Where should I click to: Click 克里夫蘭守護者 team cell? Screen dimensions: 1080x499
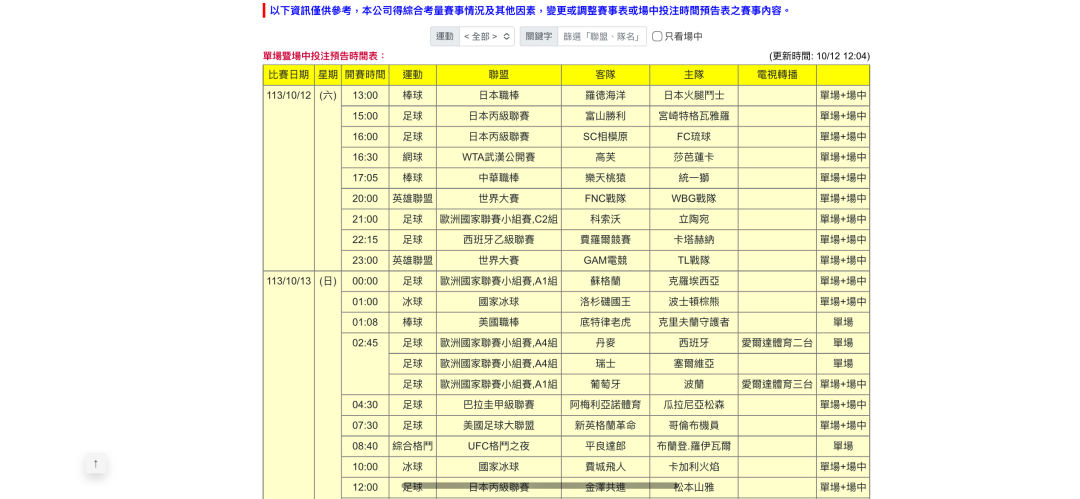pos(694,323)
